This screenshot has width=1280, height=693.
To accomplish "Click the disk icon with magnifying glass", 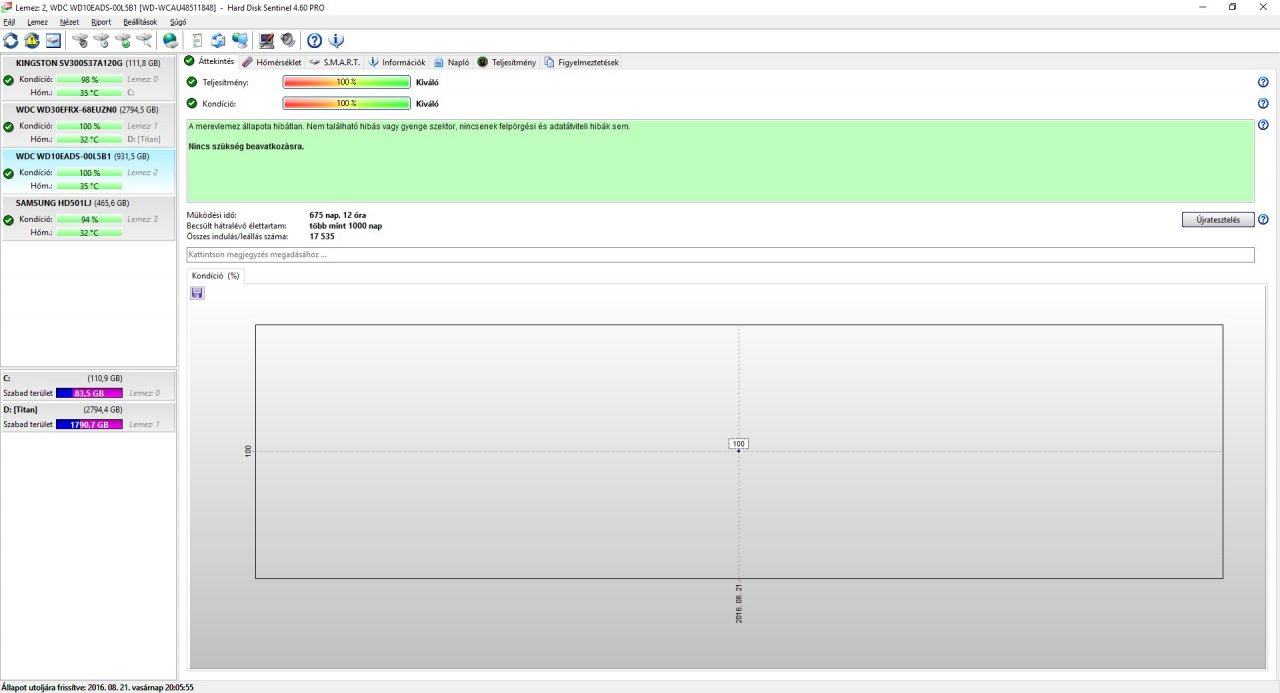I will coord(144,41).
